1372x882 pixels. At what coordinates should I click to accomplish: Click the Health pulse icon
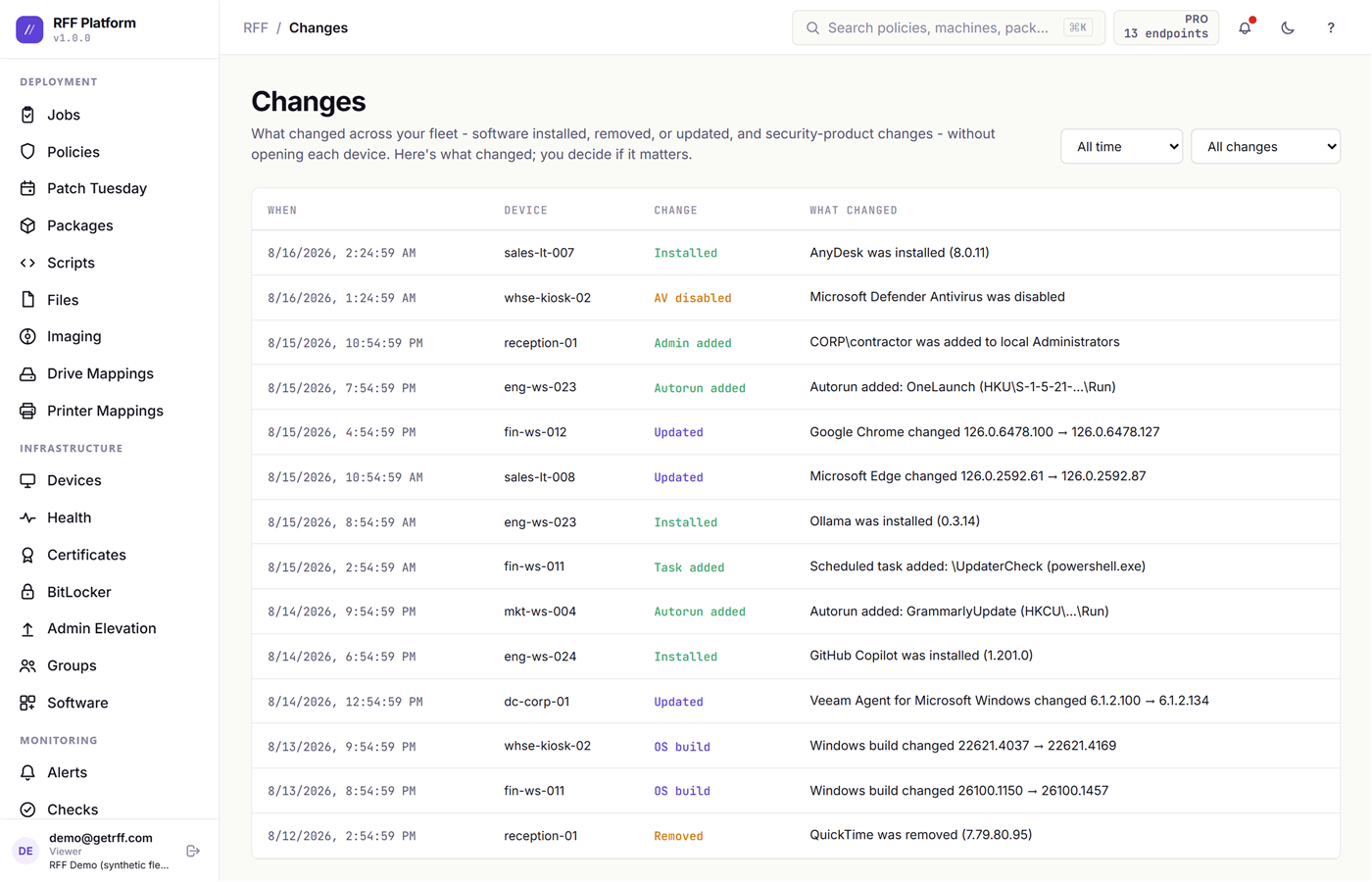tap(27, 517)
